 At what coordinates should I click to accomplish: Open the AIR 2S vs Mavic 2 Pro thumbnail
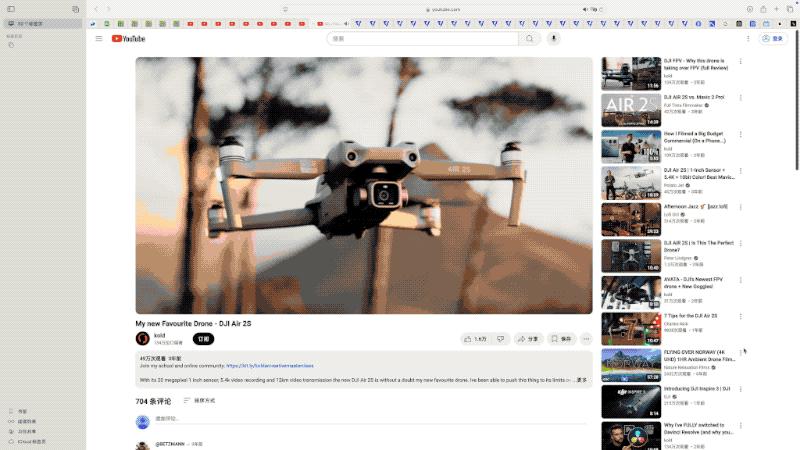click(630, 109)
